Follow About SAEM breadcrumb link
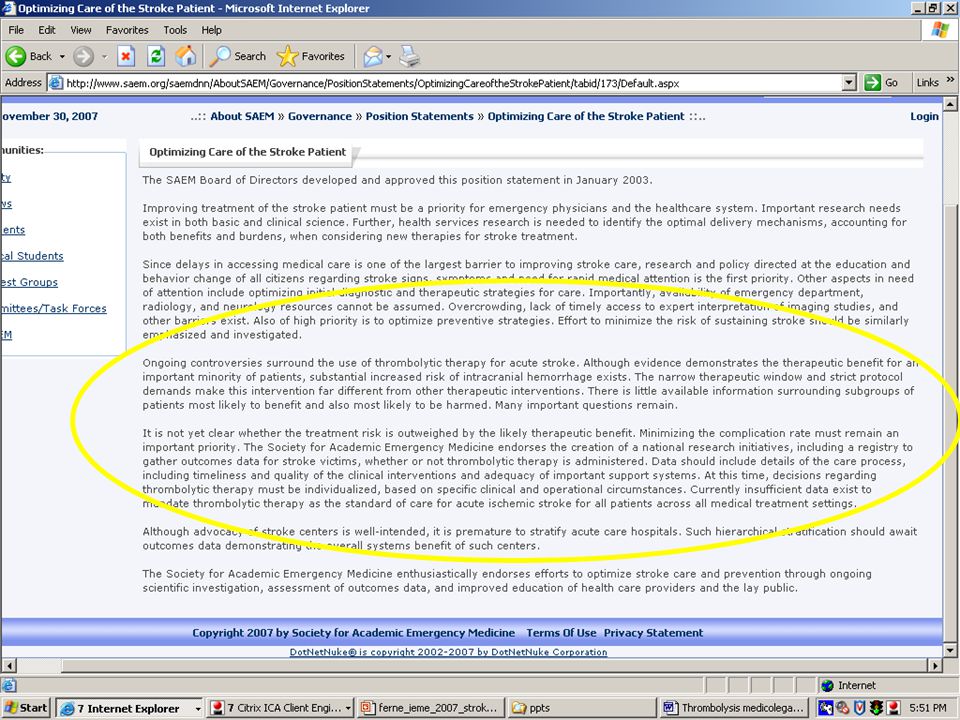The height and width of the screenshot is (720, 960). click(242, 116)
